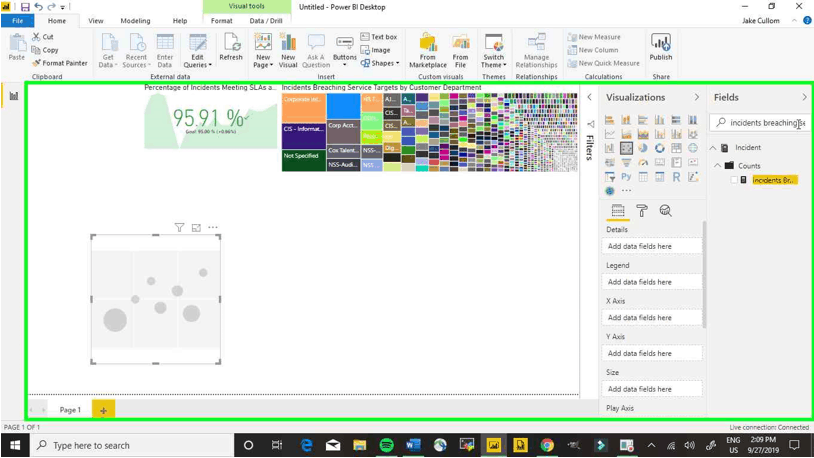Open more options on scatter visual
Screen dimensions: 814x458
213,227
